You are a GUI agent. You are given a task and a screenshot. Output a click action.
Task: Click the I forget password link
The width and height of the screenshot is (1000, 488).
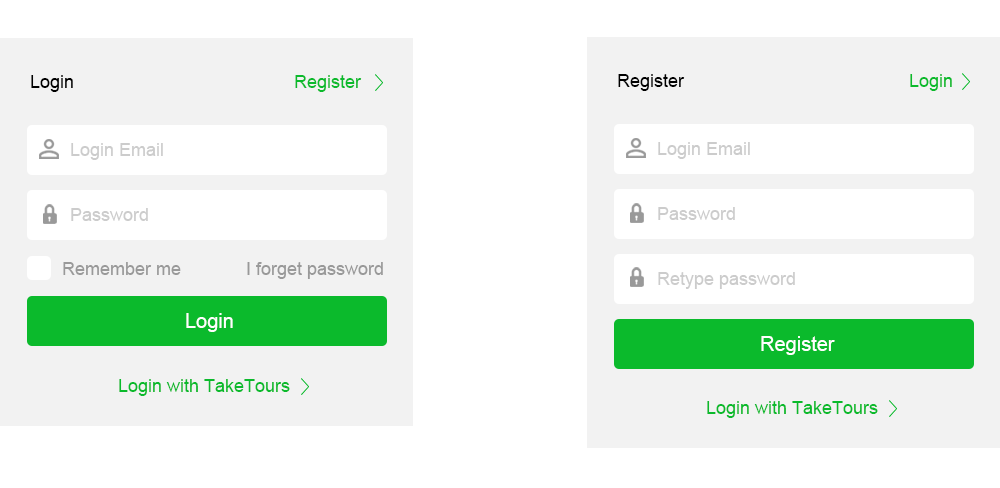click(x=315, y=269)
